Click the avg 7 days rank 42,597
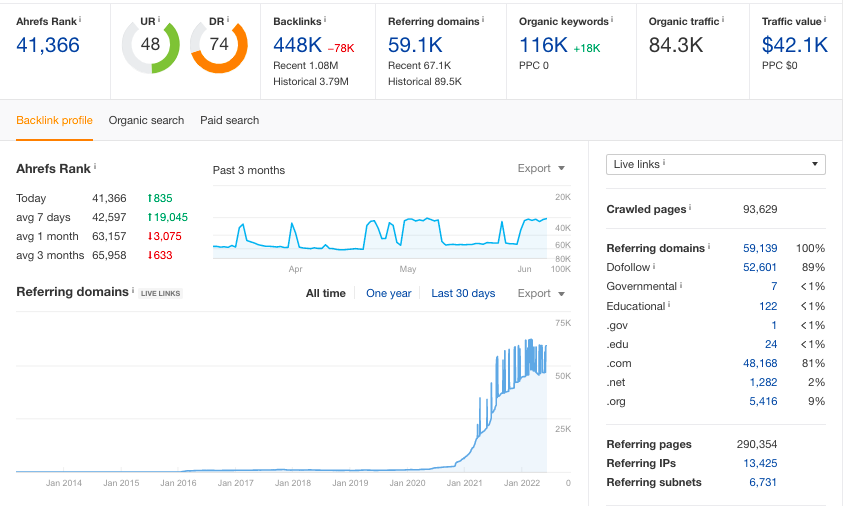The image size is (848, 506). tap(109, 217)
